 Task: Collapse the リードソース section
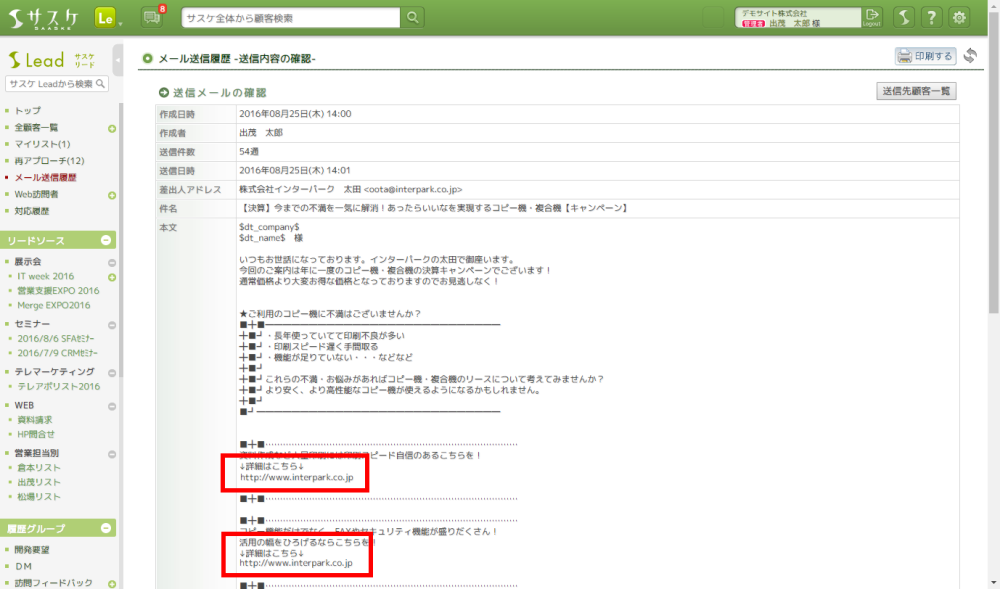click(106, 241)
